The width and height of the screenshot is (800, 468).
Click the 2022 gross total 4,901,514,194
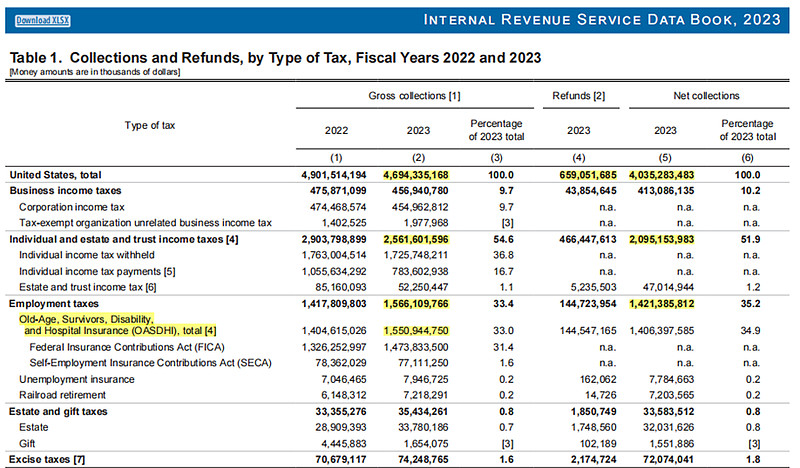[334, 175]
